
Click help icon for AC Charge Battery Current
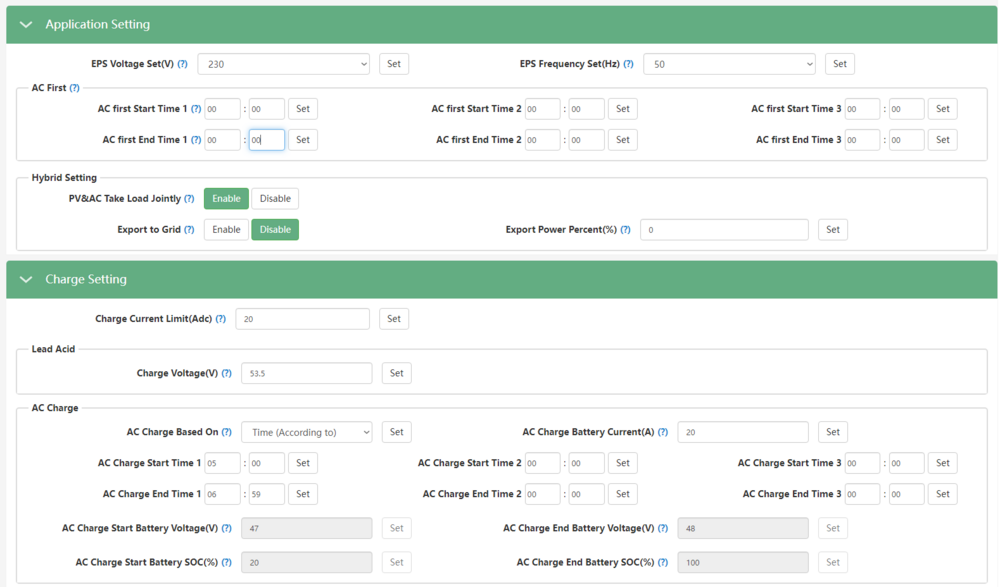coord(663,432)
